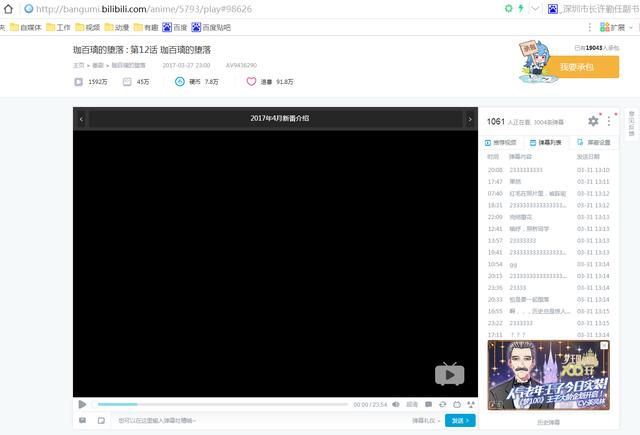
Task: Open the 百度 bookmark
Action: tap(175, 27)
